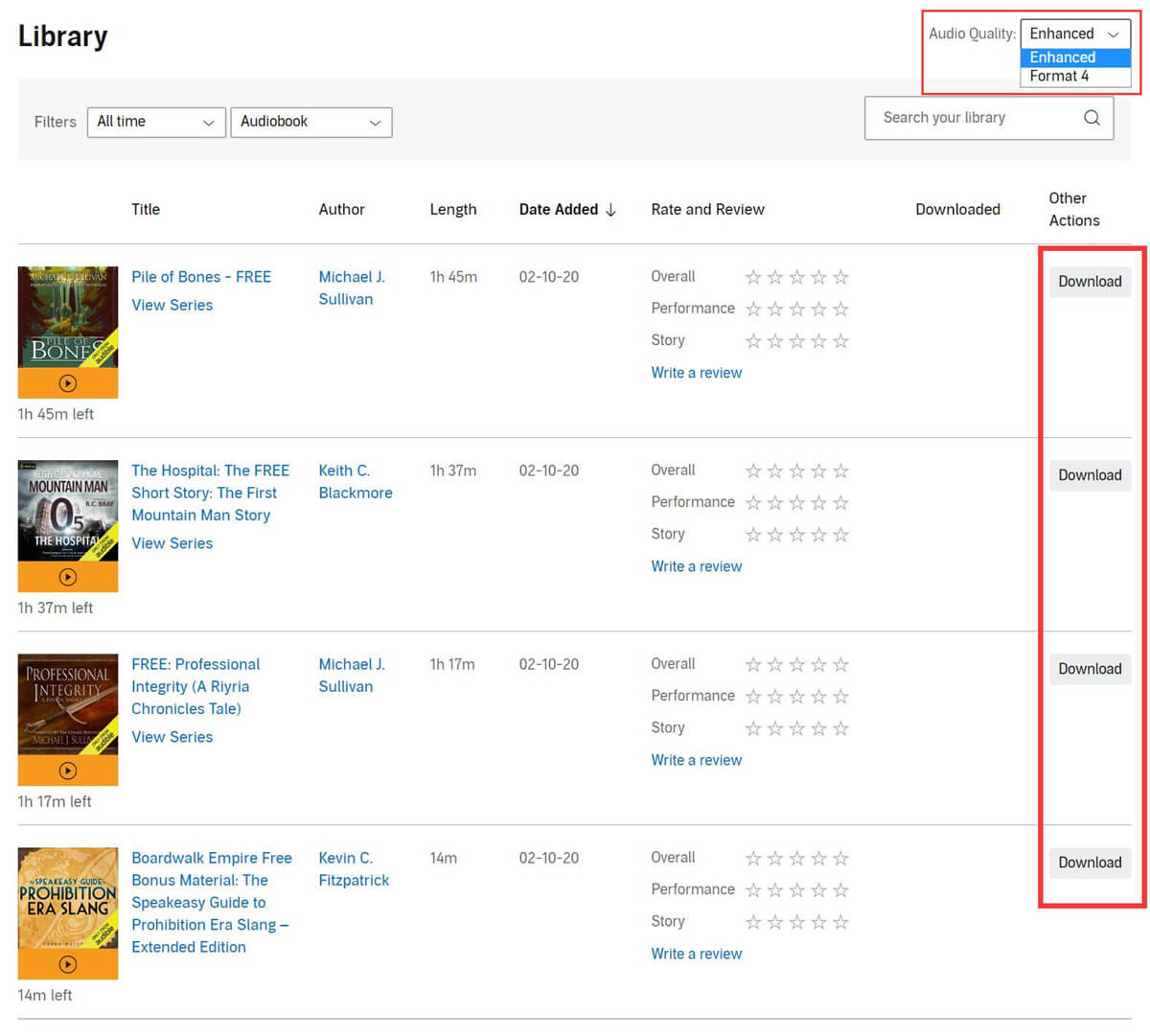Click the search magnifier icon
The width and height of the screenshot is (1150, 1036).
click(x=1092, y=118)
